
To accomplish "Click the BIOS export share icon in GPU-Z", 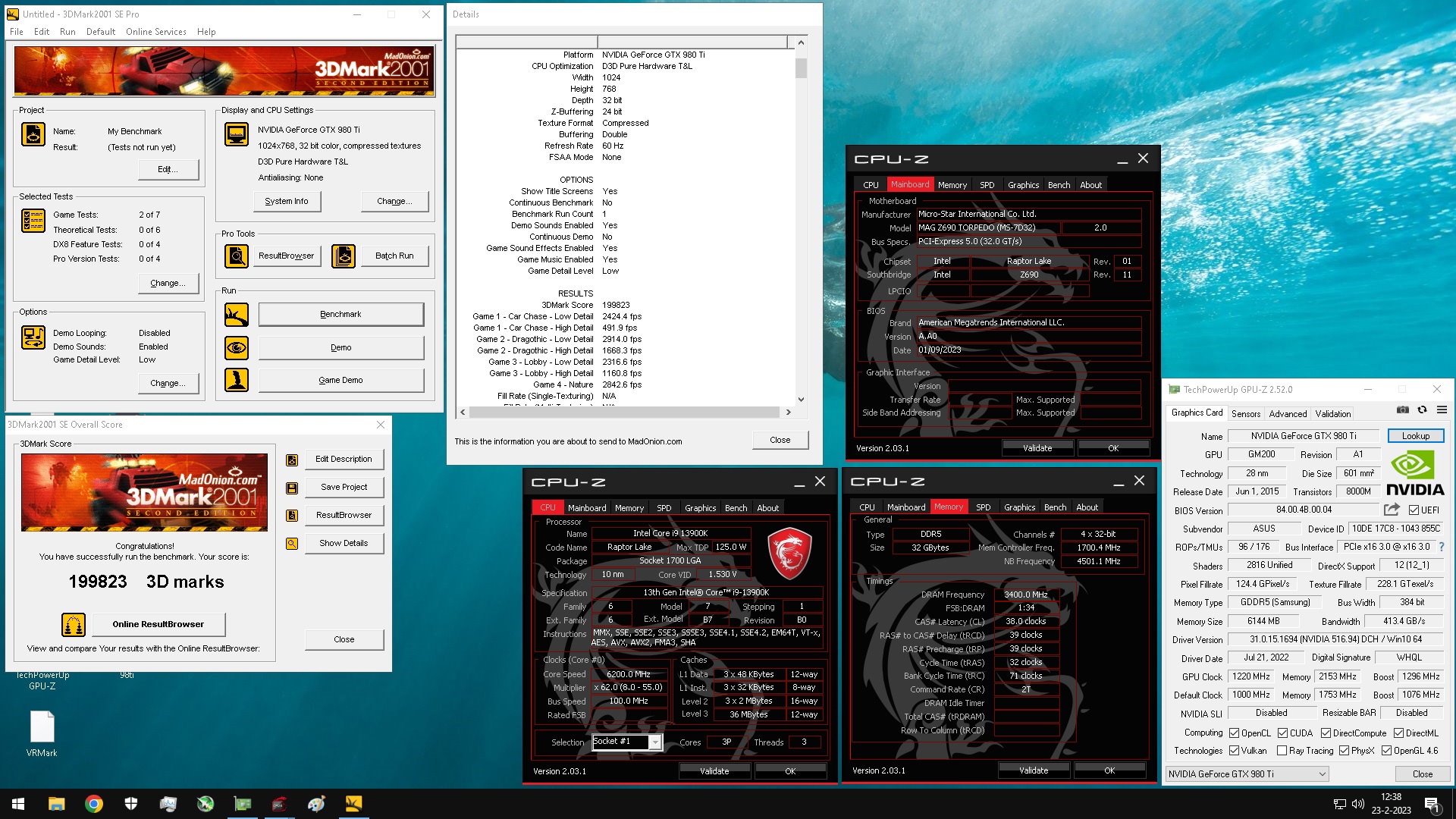I will pos(1392,510).
